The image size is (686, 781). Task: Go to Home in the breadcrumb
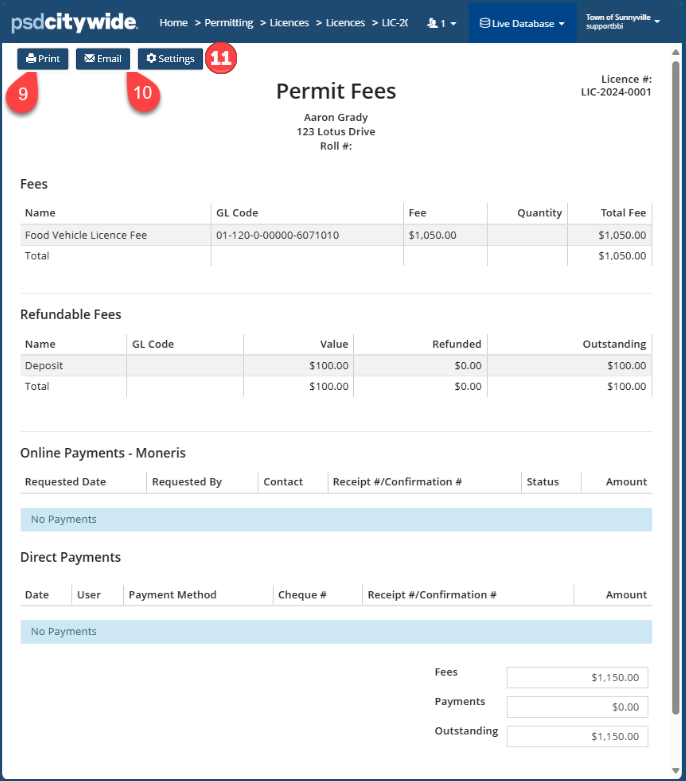click(x=173, y=23)
